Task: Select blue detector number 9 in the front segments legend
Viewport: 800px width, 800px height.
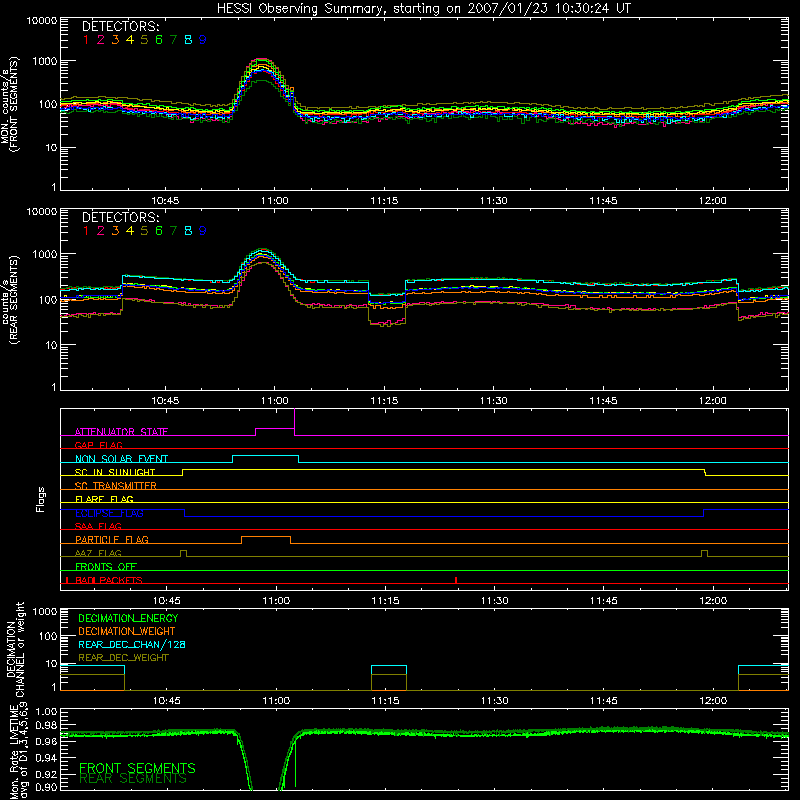Action: (203, 40)
